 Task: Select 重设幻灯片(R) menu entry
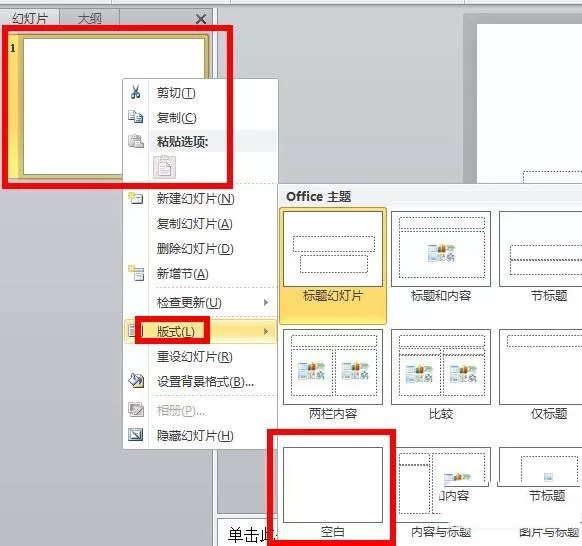194,356
